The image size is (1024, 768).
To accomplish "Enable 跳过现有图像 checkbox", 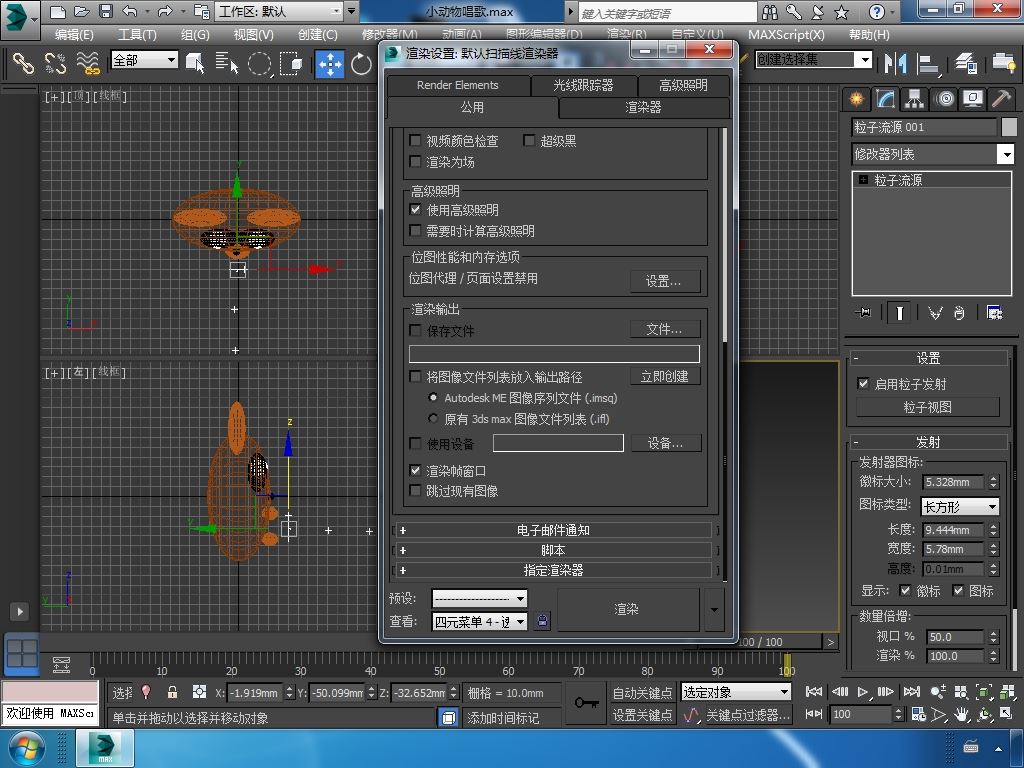I will (x=415, y=490).
